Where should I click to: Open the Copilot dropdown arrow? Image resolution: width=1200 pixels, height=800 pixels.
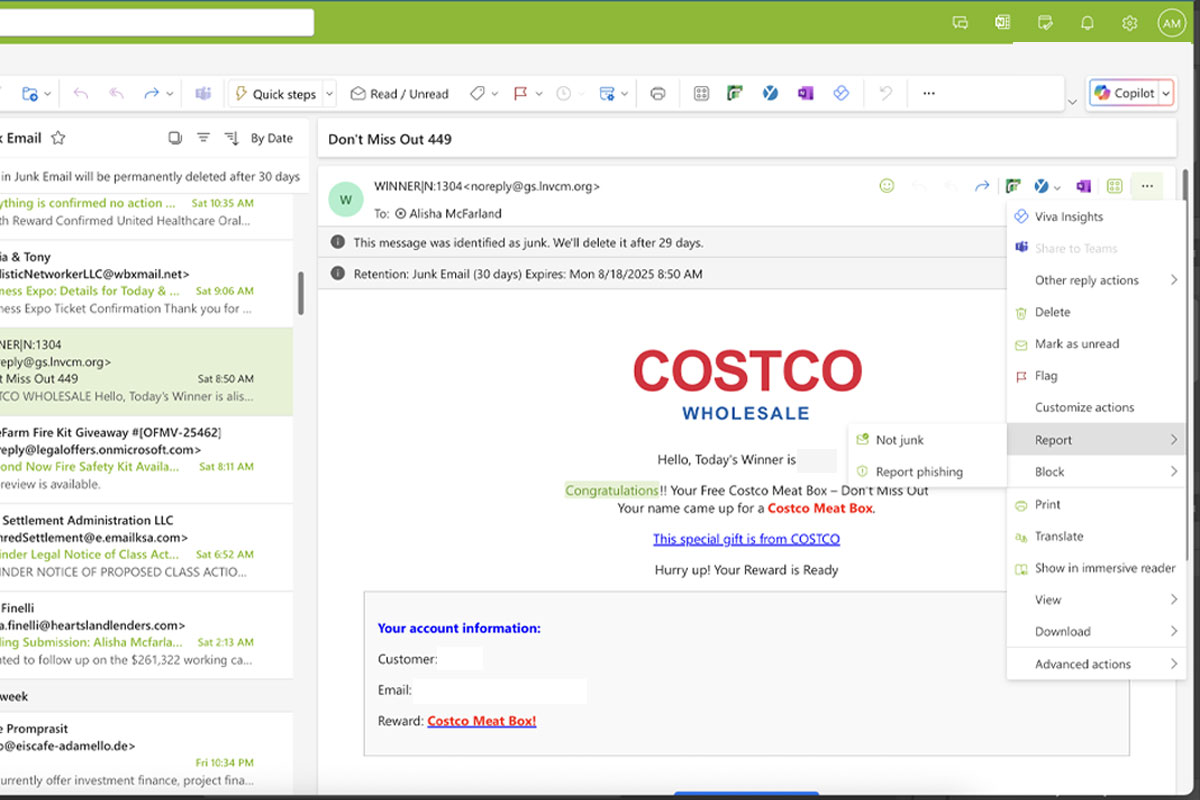[1165, 93]
